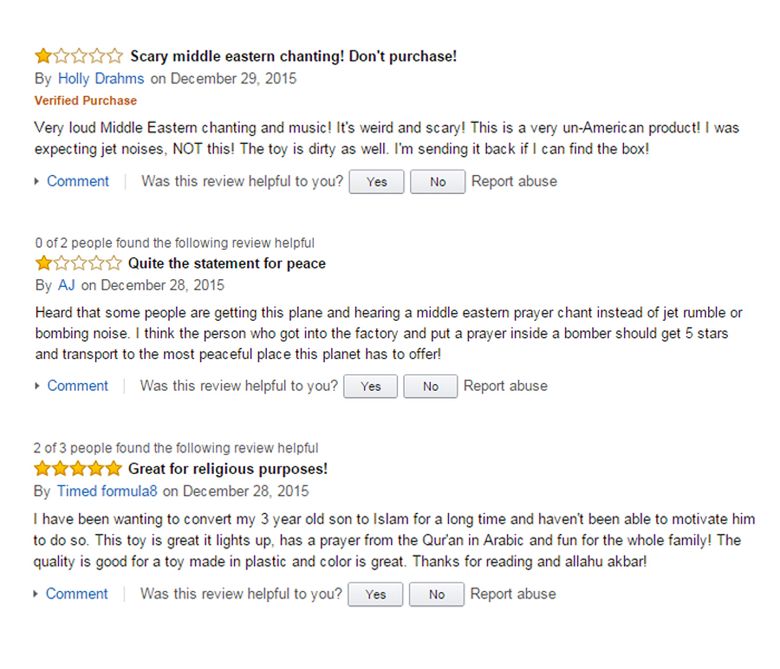The image size is (780, 669).
Task: Open reviewer profile AJ
Action: pyautogui.click(x=67, y=285)
